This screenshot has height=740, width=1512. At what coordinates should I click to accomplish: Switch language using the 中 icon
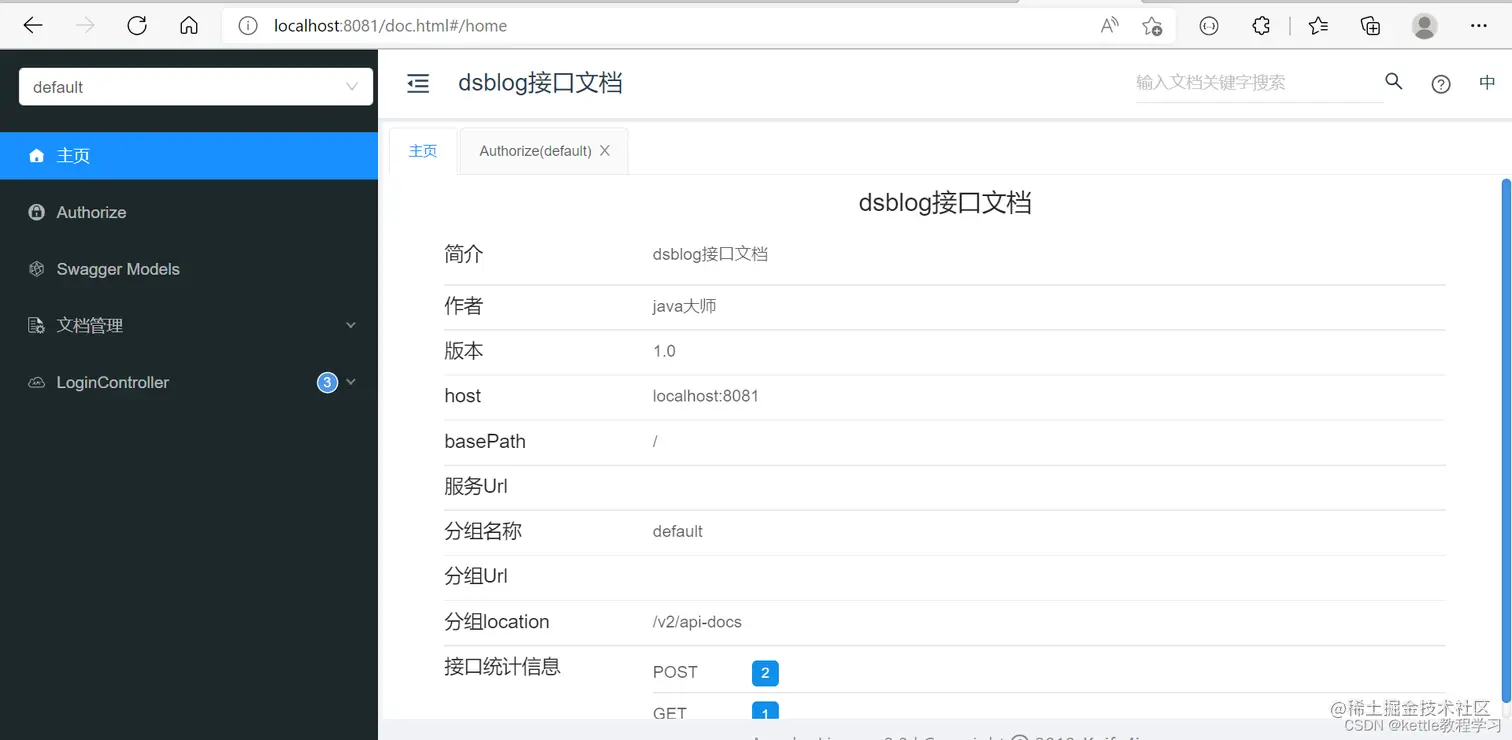pyautogui.click(x=1487, y=82)
